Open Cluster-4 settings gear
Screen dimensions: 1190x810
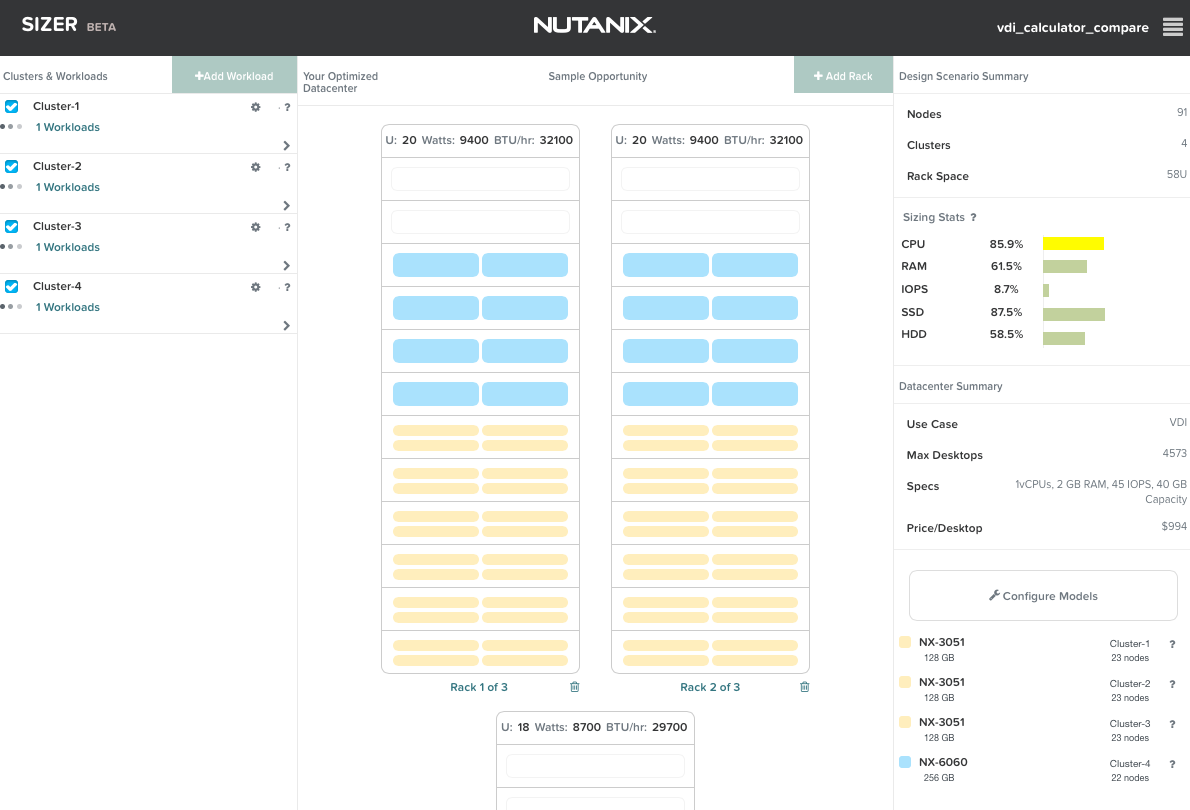tap(256, 287)
